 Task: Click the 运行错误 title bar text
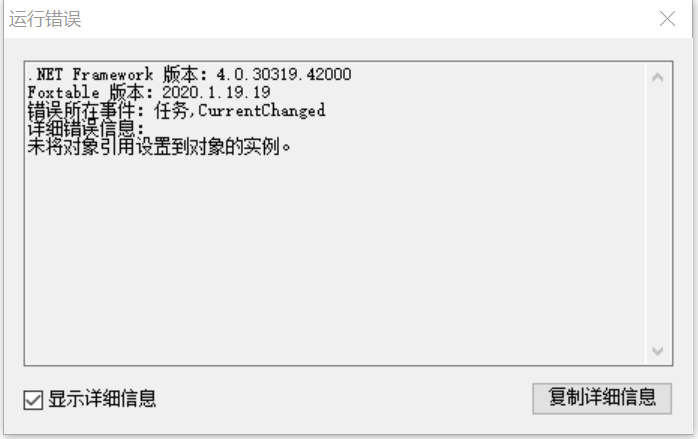[x=45, y=19]
